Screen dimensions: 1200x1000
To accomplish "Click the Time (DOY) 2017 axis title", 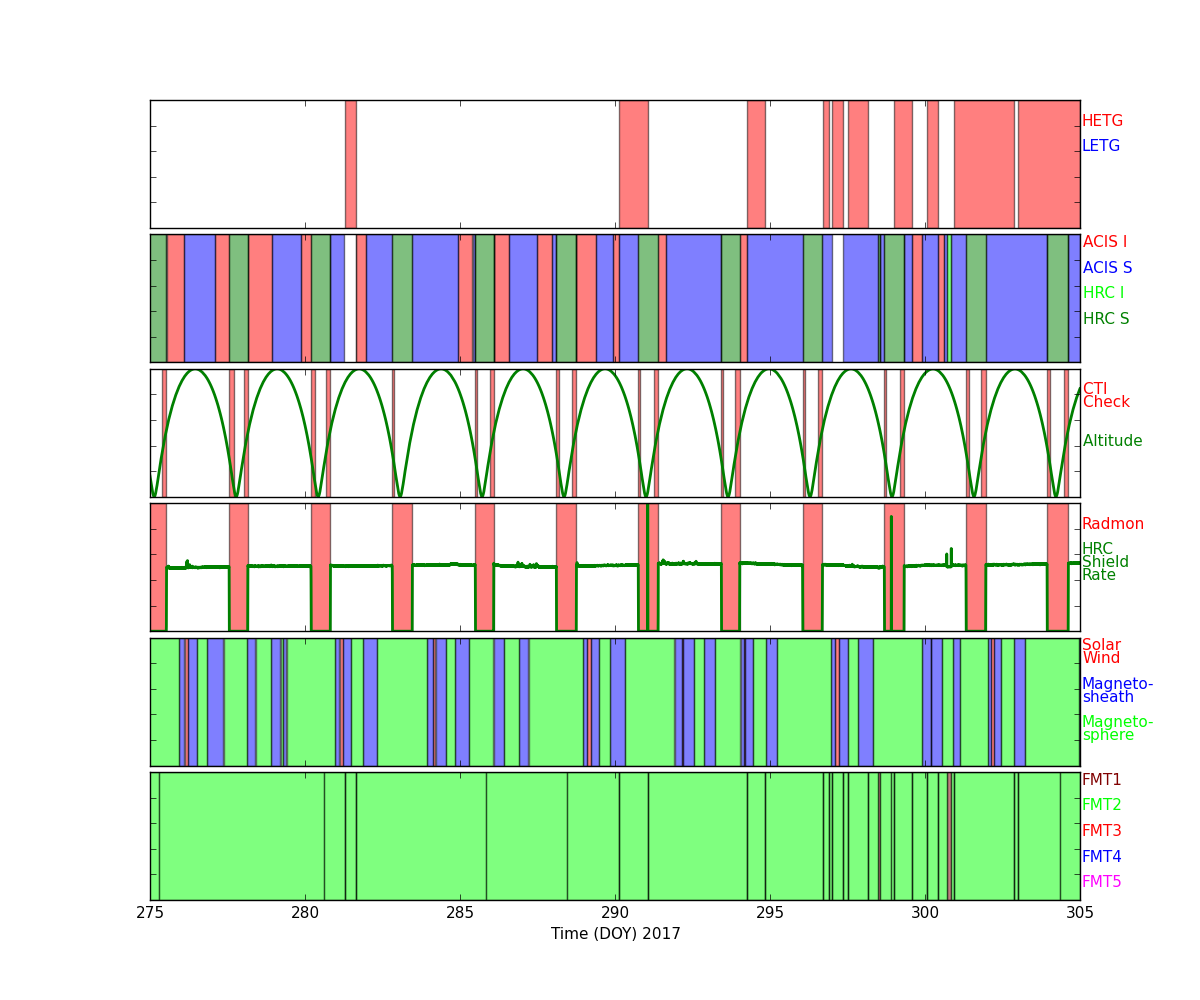I will [615, 934].
